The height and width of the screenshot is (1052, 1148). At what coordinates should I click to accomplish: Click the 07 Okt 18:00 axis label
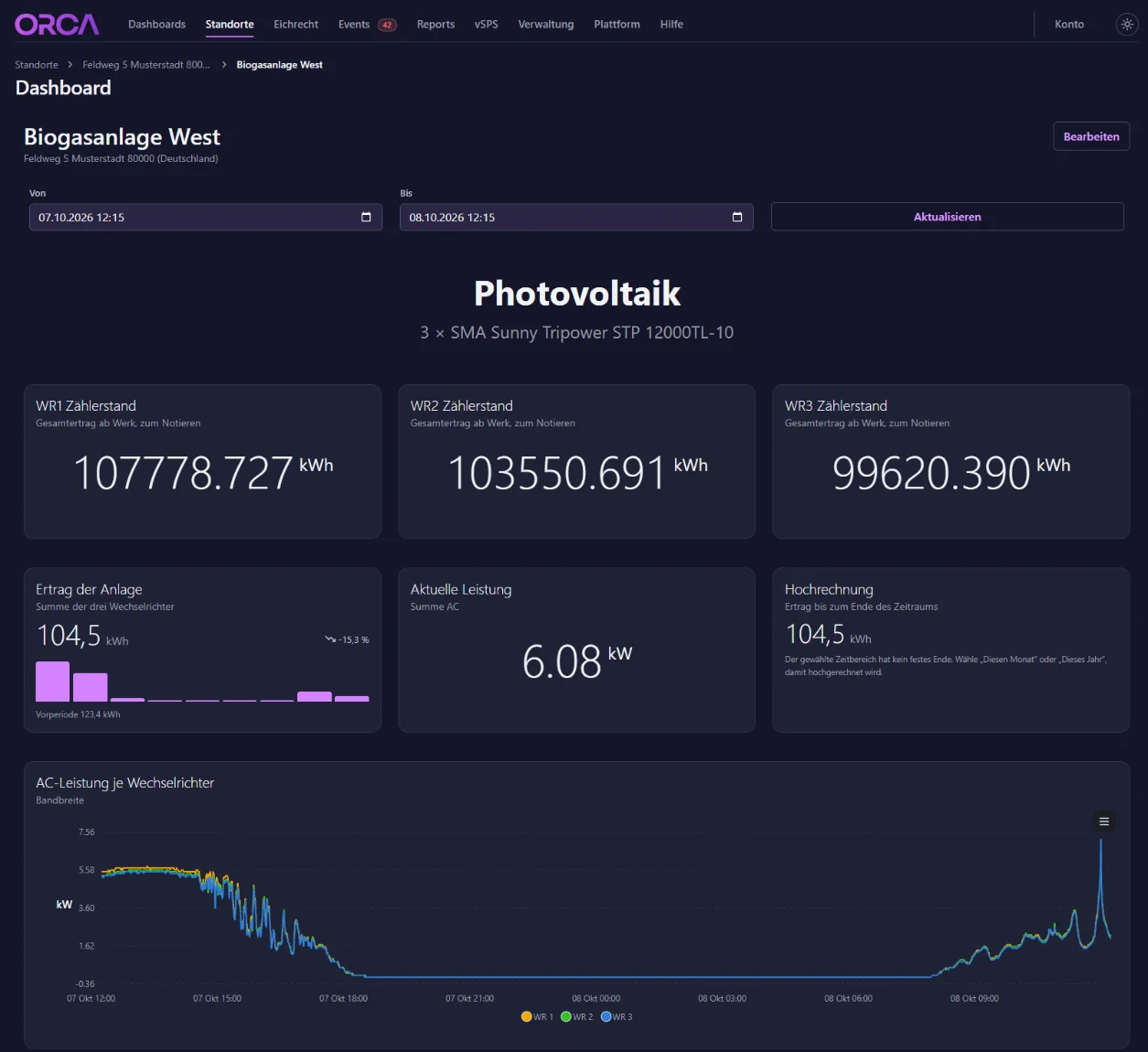(x=343, y=998)
